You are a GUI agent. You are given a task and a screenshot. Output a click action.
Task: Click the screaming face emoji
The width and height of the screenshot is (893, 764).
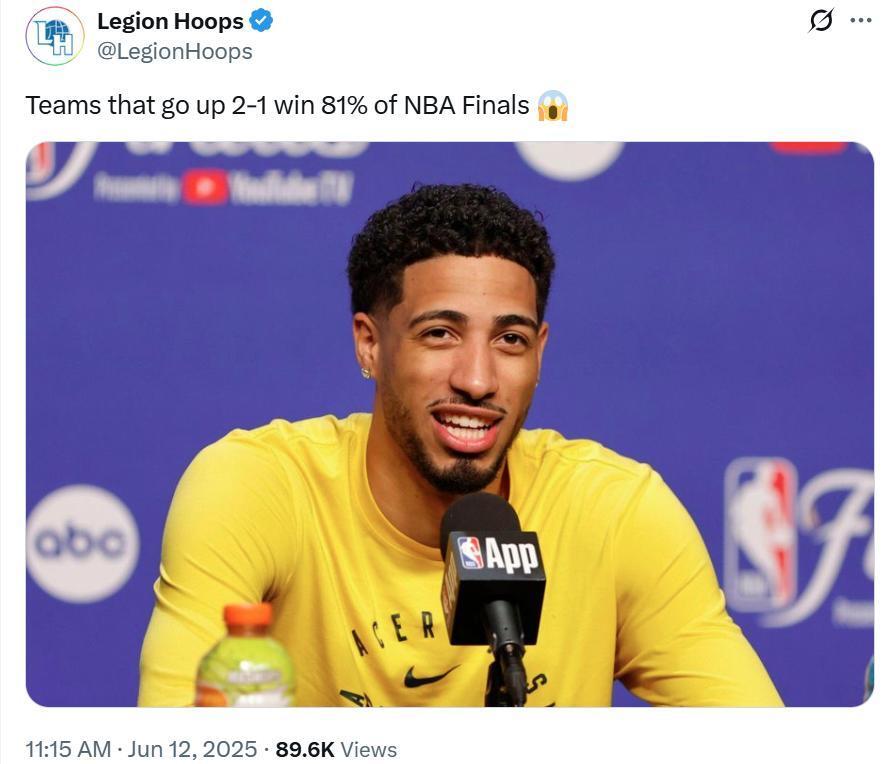click(x=552, y=106)
